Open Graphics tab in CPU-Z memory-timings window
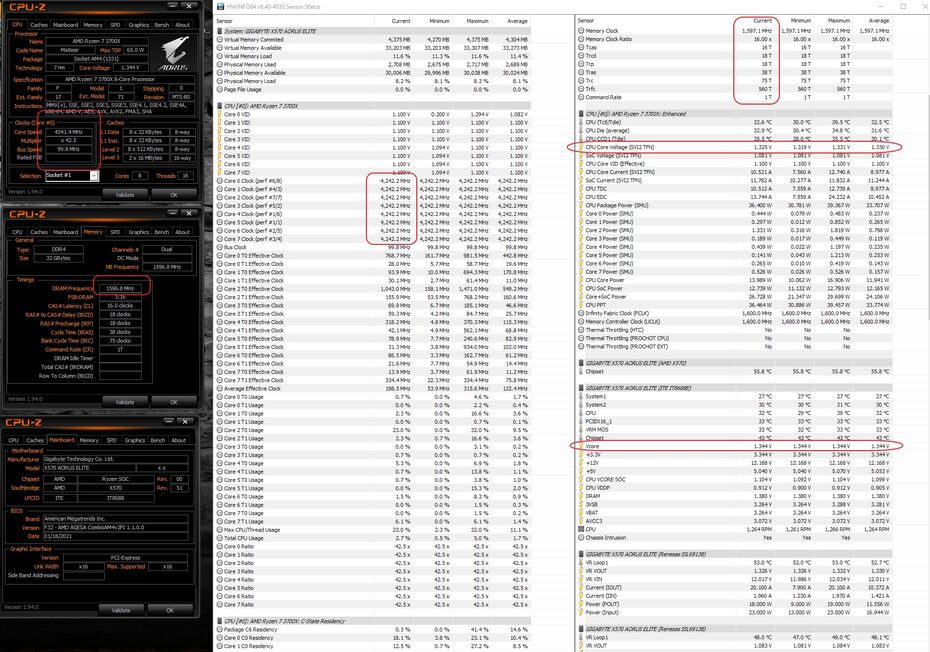The width and height of the screenshot is (930, 652). (139, 232)
